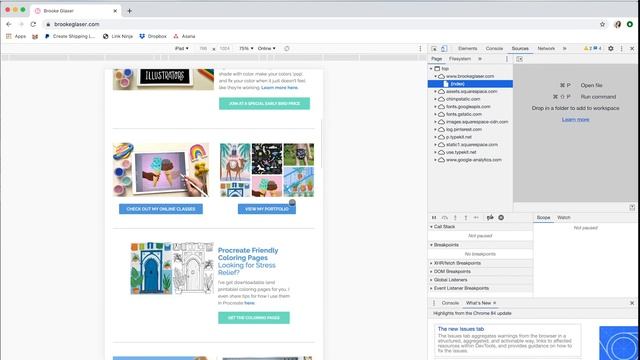This screenshot has height=360, width=640.
Task: Go back in browser history
Action: click(9, 24)
